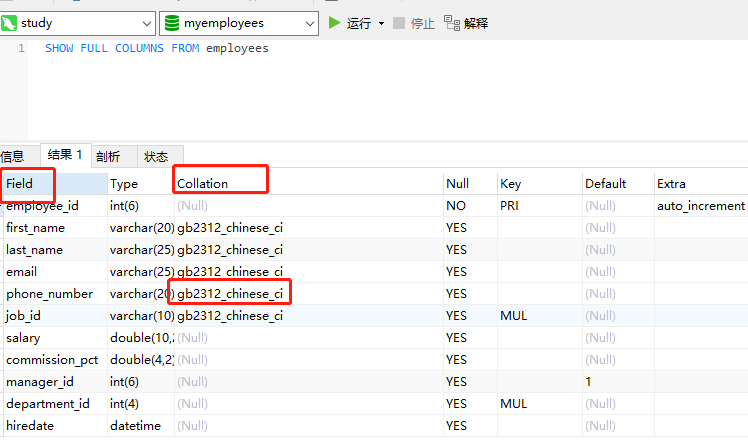Switch to the 信息 tab
Image resolution: width=748 pixels, height=446 pixels.
(x=13, y=156)
